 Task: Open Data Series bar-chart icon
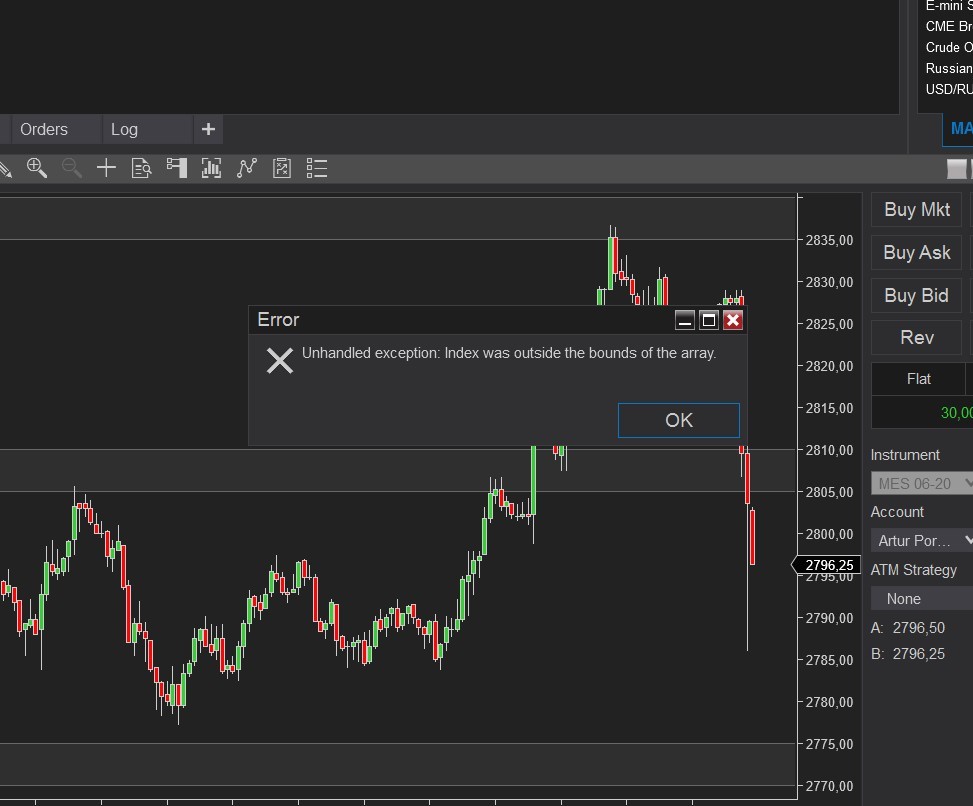pyautogui.click(x=212, y=168)
